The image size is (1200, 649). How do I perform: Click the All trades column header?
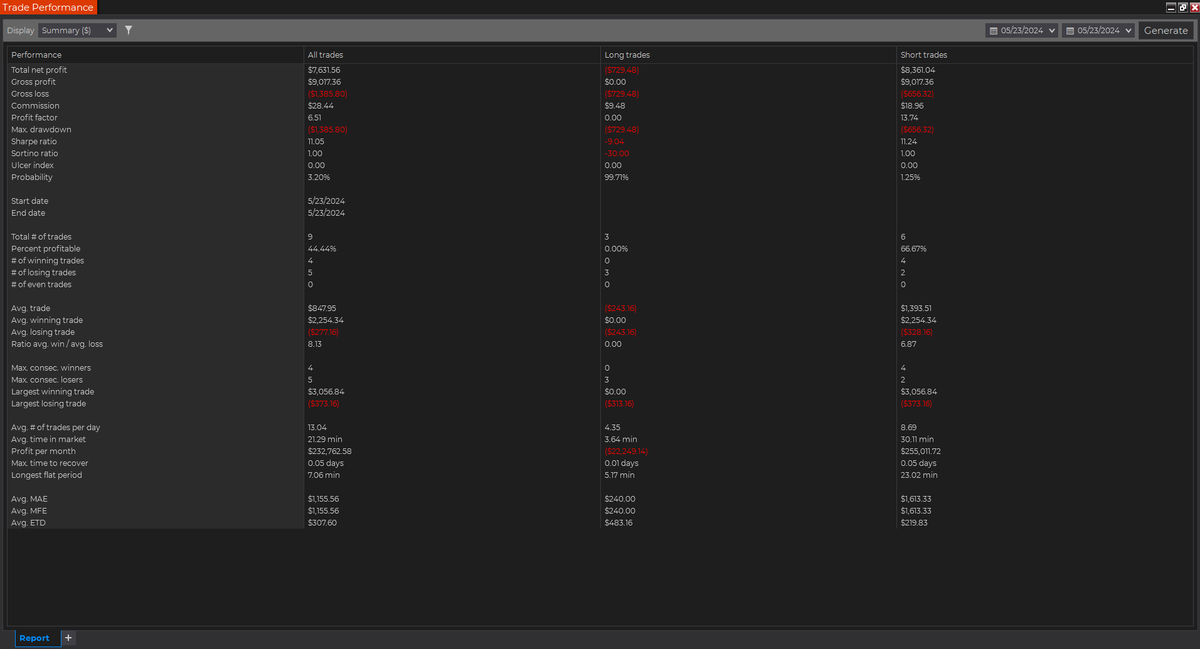(x=324, y=55)
